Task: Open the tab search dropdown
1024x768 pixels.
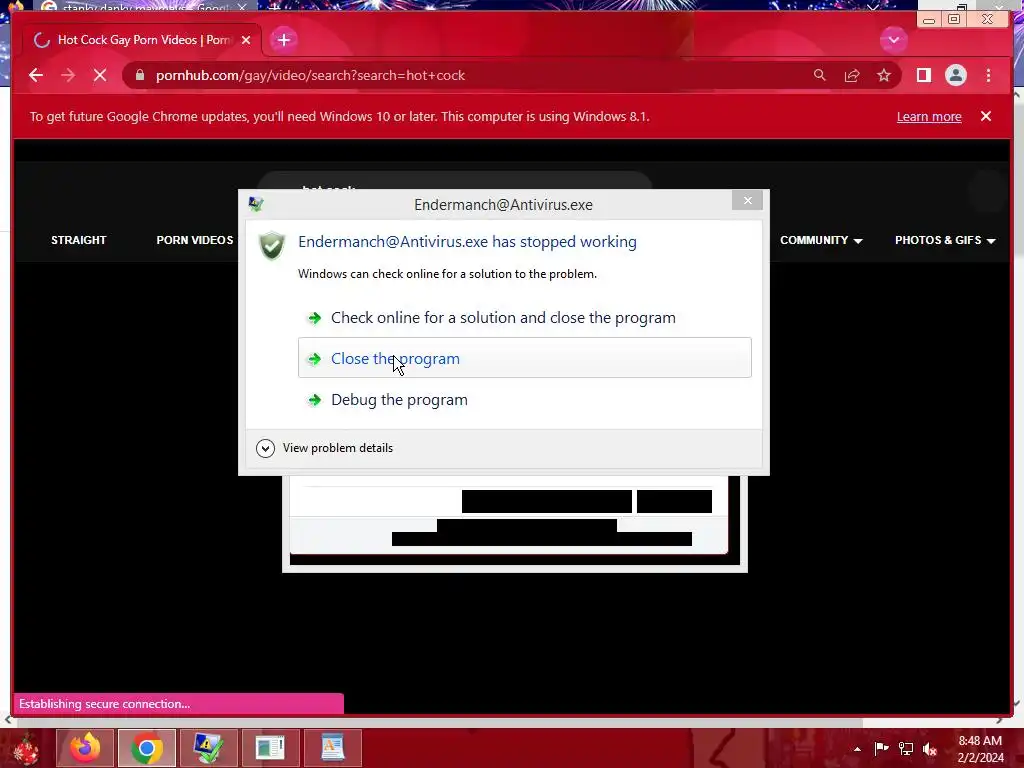Action: 893,40
